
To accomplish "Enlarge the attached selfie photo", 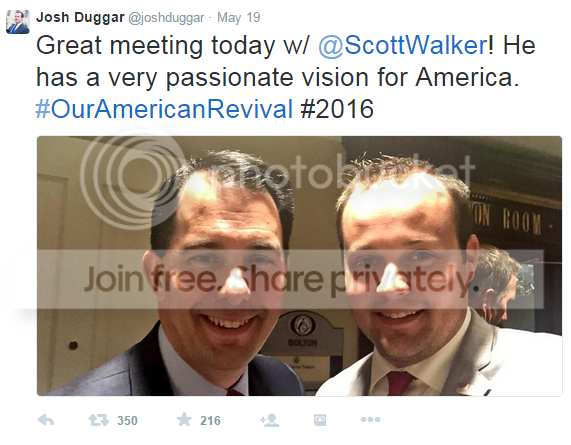I will [299, 266].
